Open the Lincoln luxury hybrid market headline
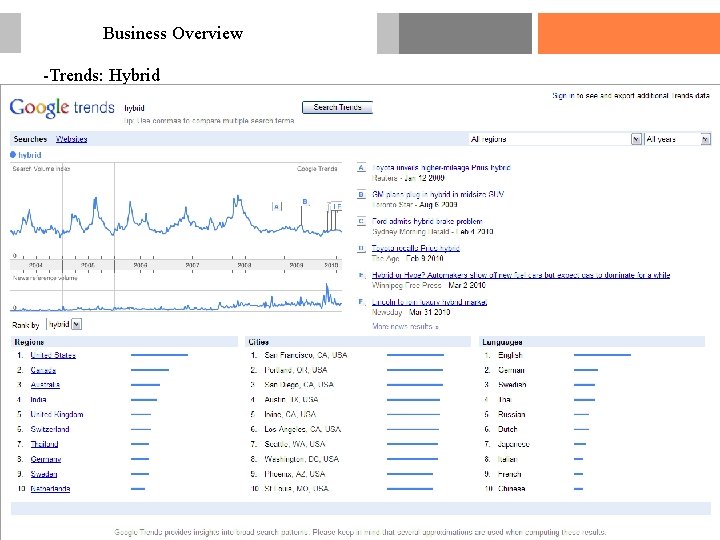This screenshot has height=540, width=720. point(429,302)
